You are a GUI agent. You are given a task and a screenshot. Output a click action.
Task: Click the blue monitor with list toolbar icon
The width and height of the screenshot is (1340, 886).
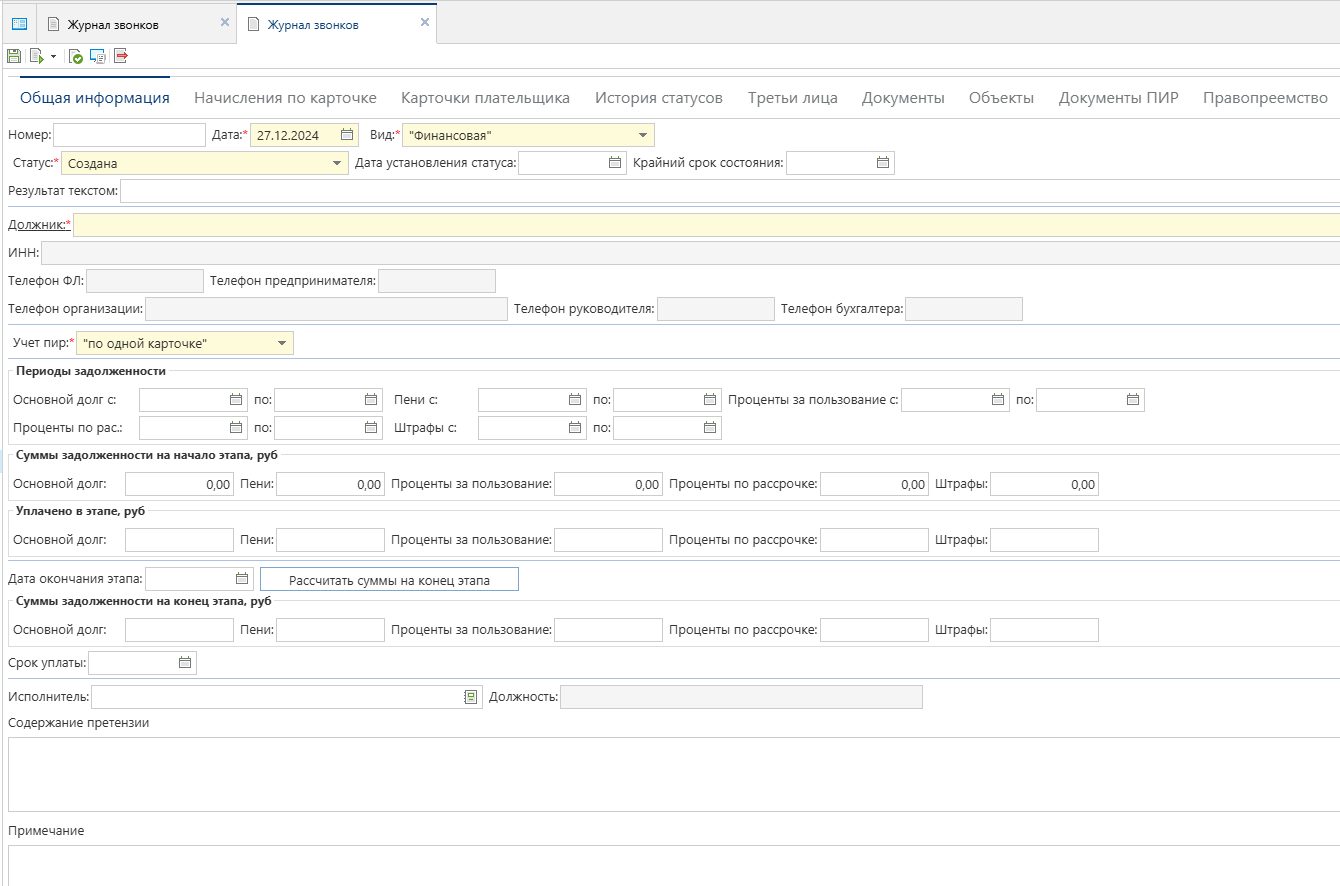click(x=98, y=57)
